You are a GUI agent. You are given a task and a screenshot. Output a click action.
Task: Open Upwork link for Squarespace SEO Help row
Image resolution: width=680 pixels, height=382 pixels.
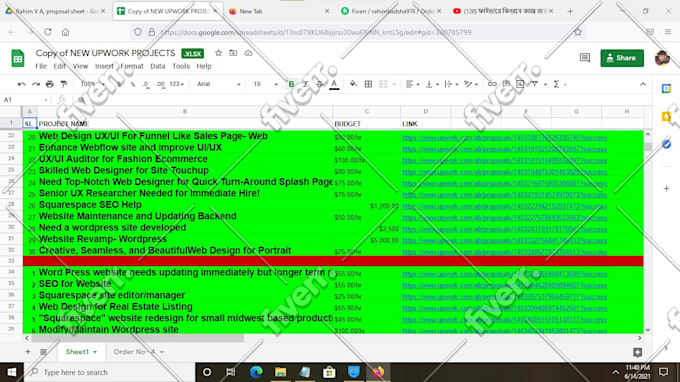pyautogui.click(x=504, y=206)
